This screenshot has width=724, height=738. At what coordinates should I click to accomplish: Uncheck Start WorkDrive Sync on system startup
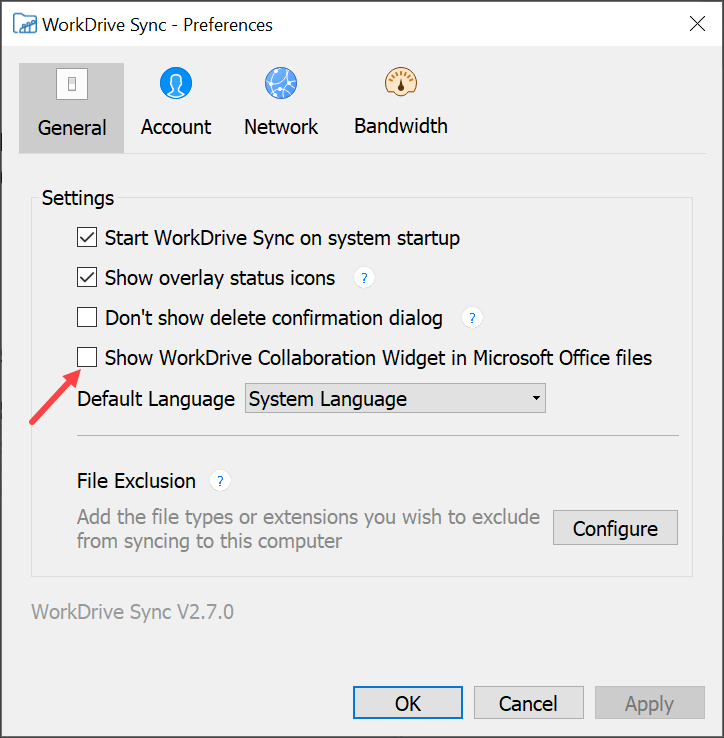87,237
